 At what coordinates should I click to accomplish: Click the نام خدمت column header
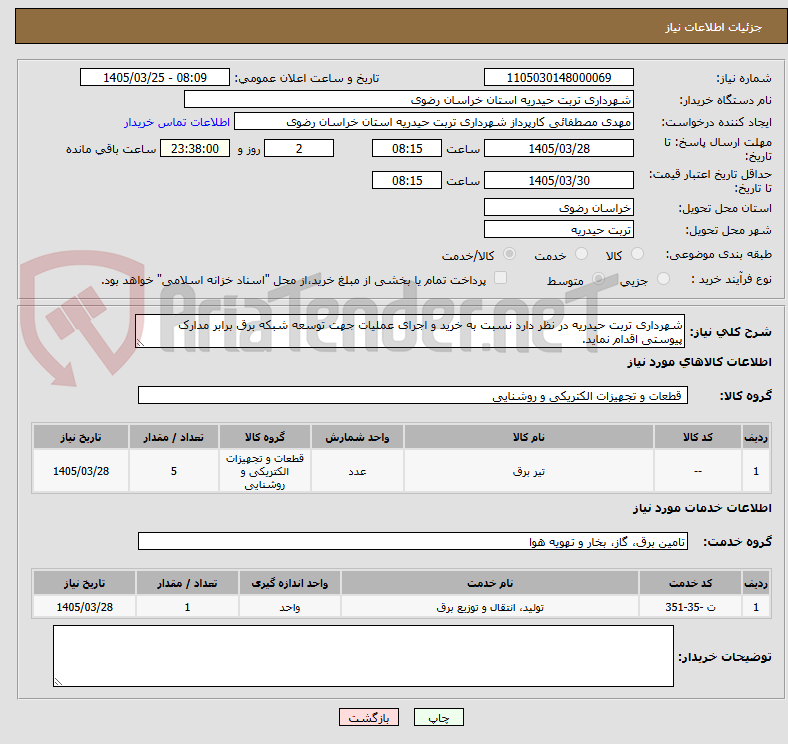[x=490, y=583]
